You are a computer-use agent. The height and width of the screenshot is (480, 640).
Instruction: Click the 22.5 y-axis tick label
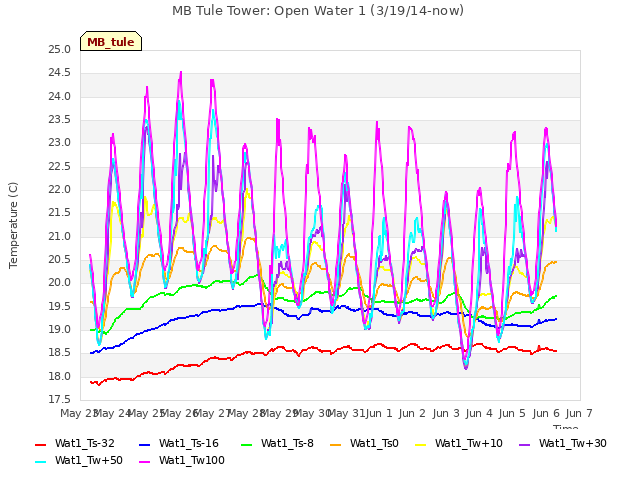click(60, 167)
